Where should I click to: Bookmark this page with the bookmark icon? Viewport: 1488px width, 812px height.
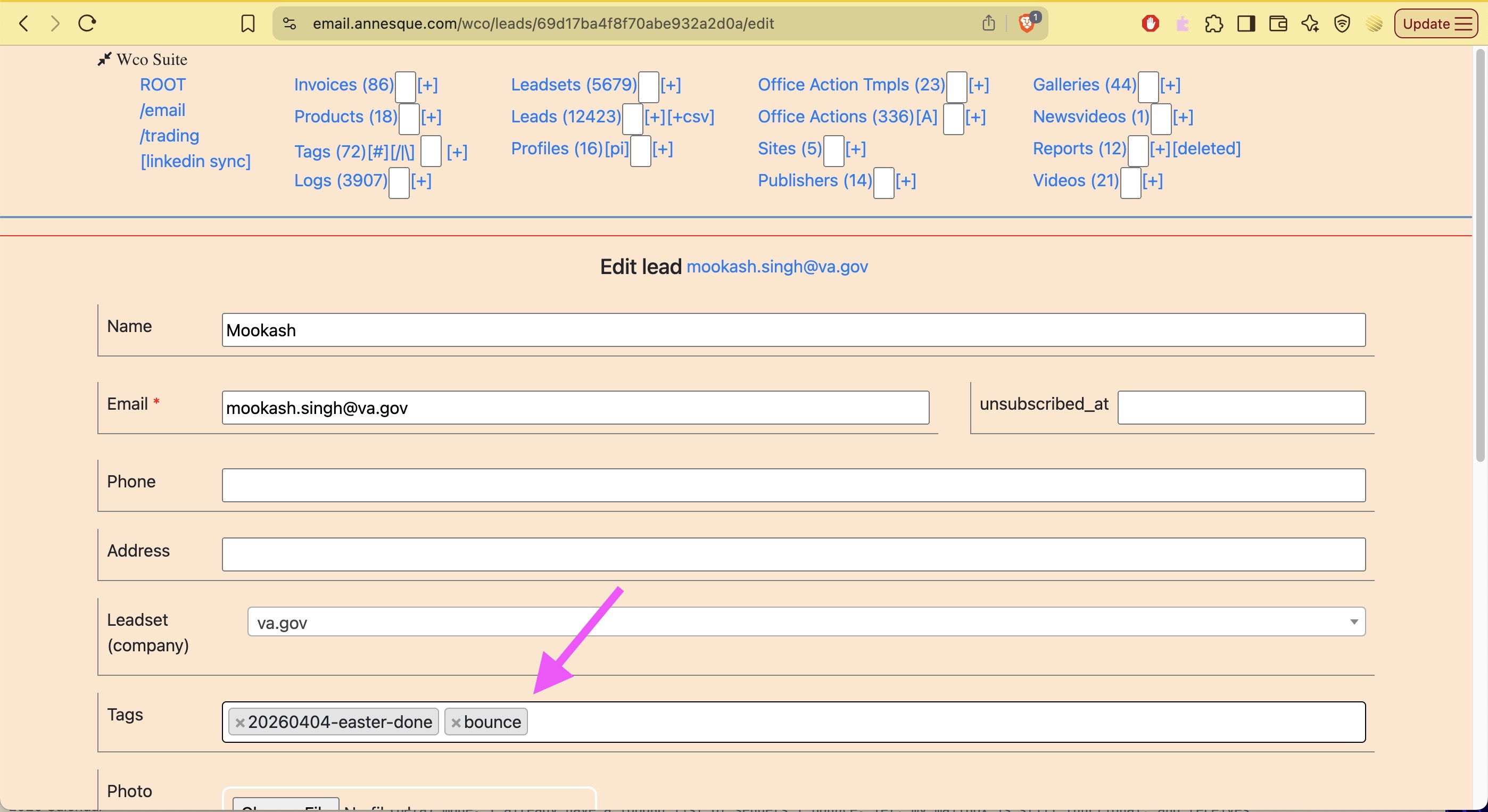point(248,23)
